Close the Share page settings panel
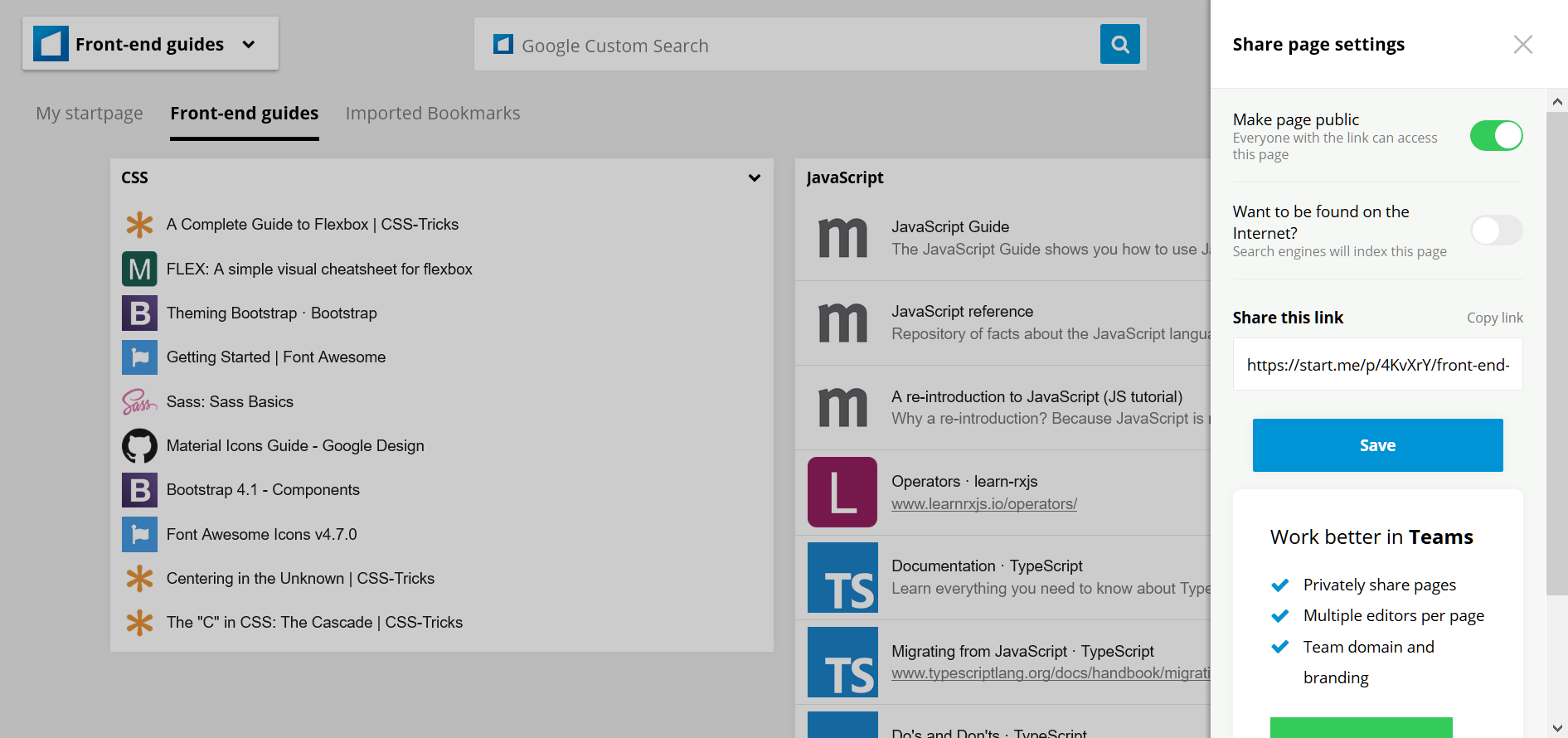The height and width of the screenshot is (738, 1568). click(x=1522, y=44)
